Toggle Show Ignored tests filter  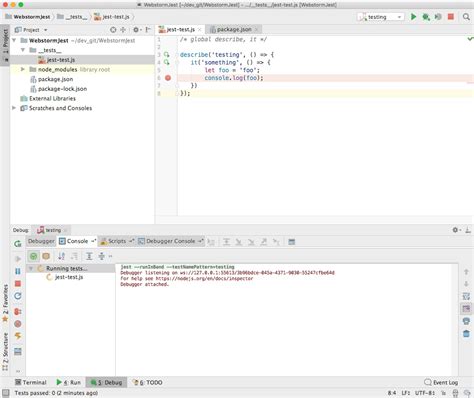tap(46, 256)
